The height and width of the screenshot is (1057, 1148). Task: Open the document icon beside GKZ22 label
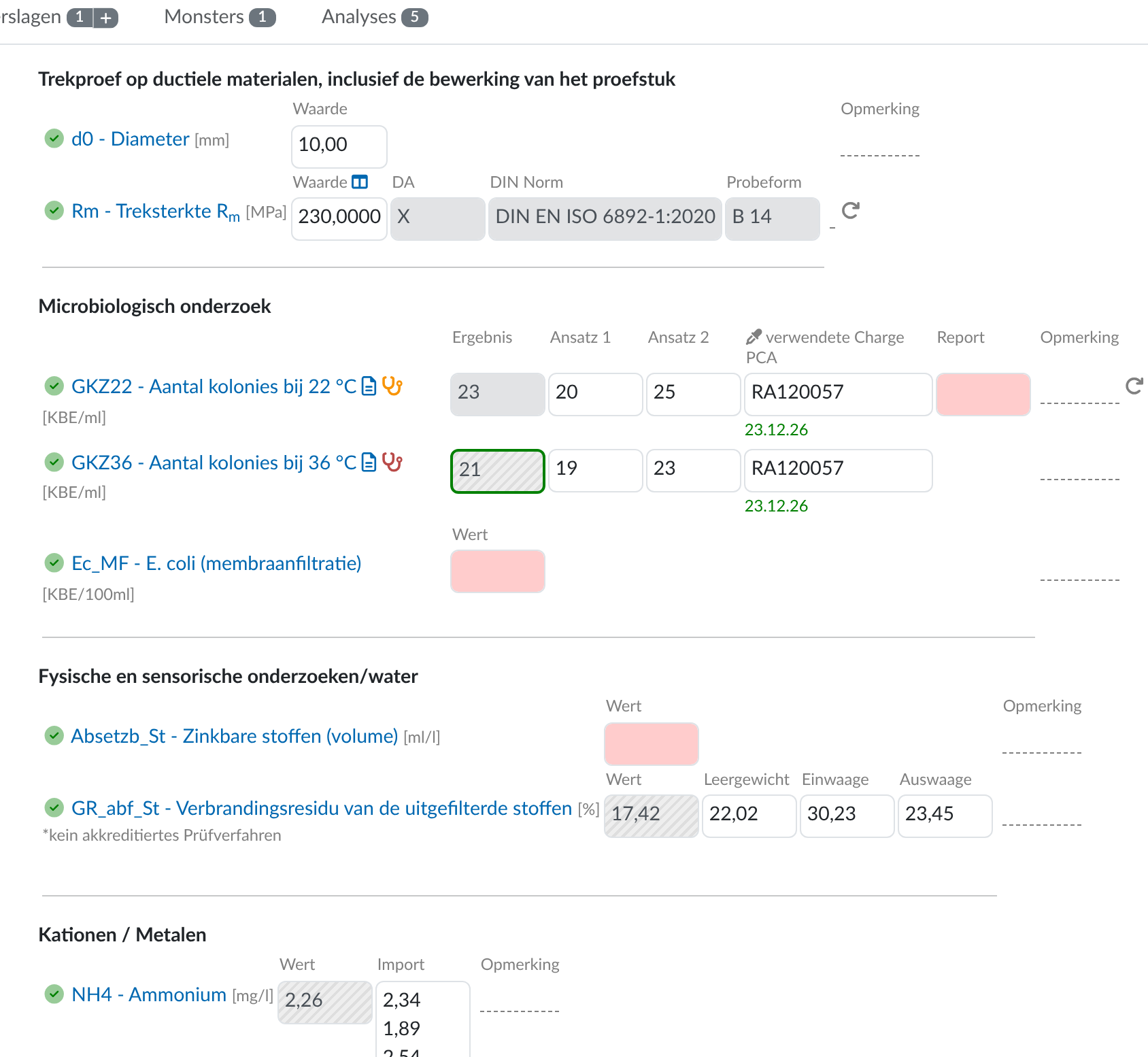(369, 386)
